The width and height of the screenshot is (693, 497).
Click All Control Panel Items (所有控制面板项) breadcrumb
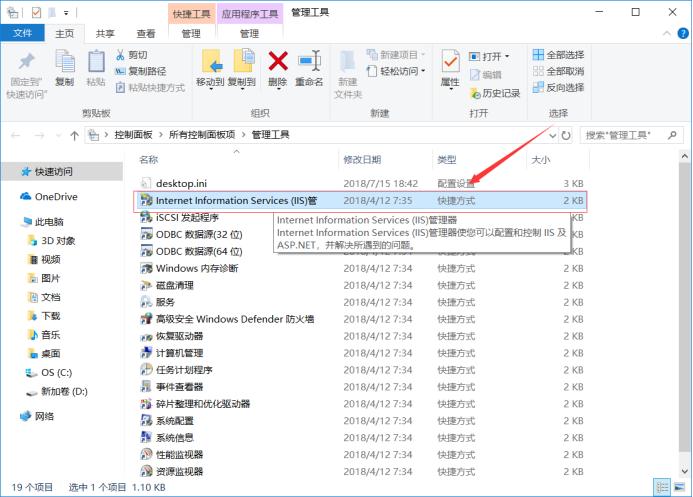point(202,135)
